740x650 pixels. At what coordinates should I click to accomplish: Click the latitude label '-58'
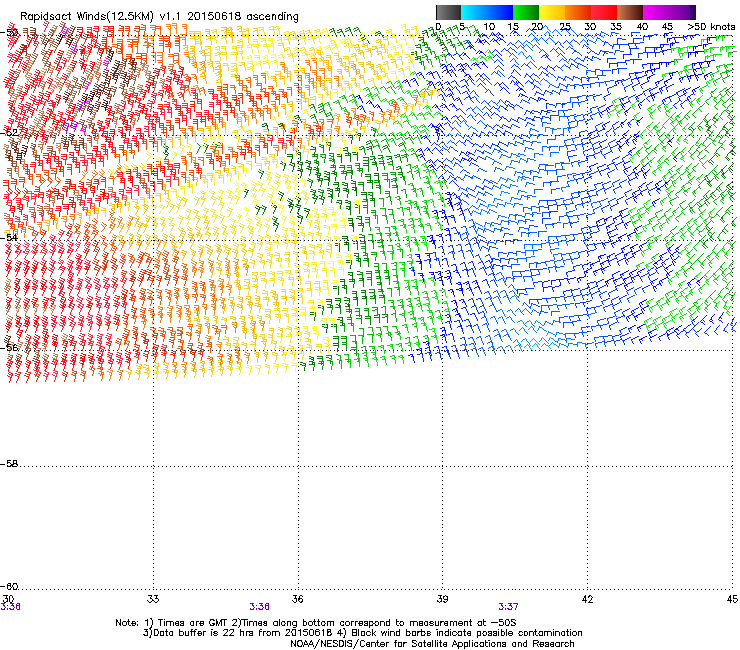coord(9,464)
